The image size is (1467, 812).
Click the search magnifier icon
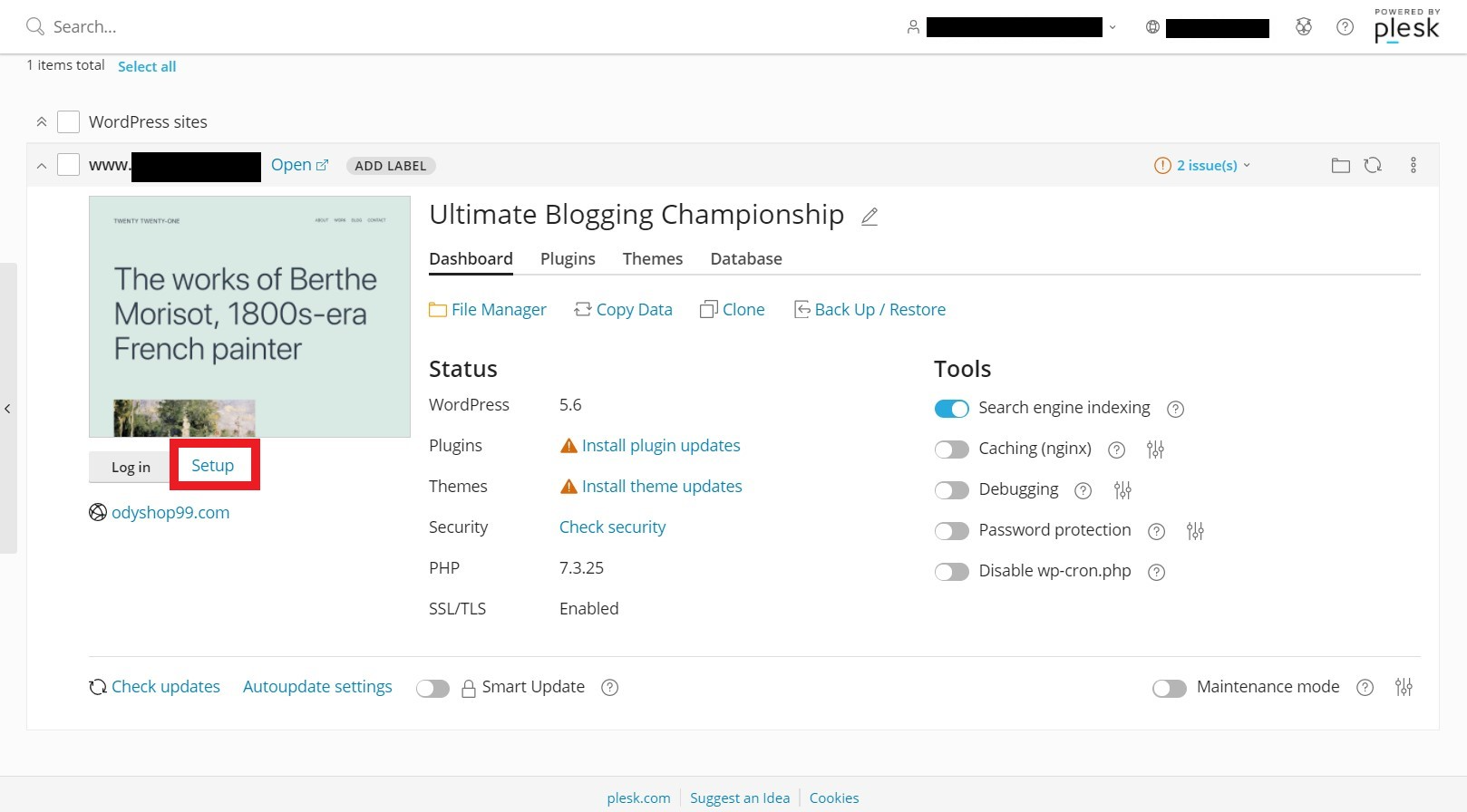(x=35, y=26)
